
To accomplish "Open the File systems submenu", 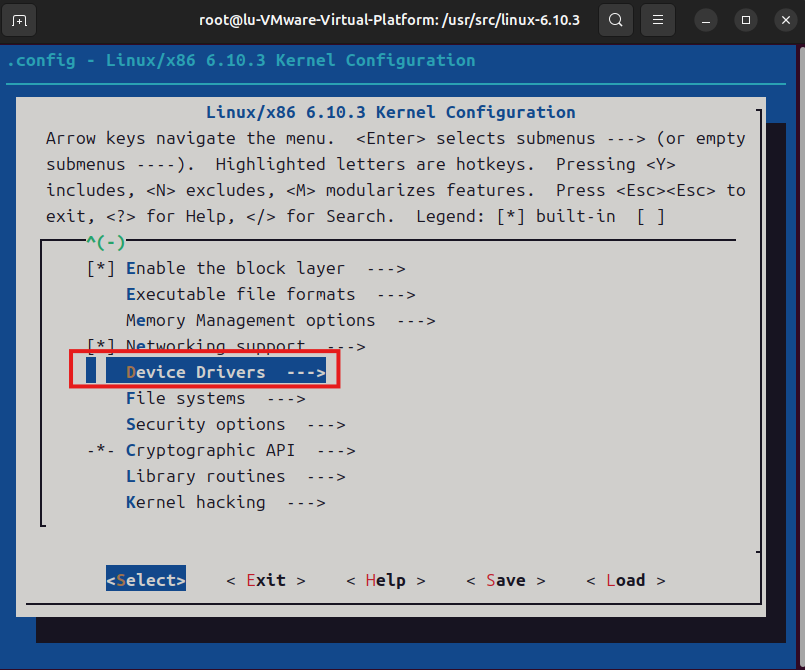I will (216, 399).
